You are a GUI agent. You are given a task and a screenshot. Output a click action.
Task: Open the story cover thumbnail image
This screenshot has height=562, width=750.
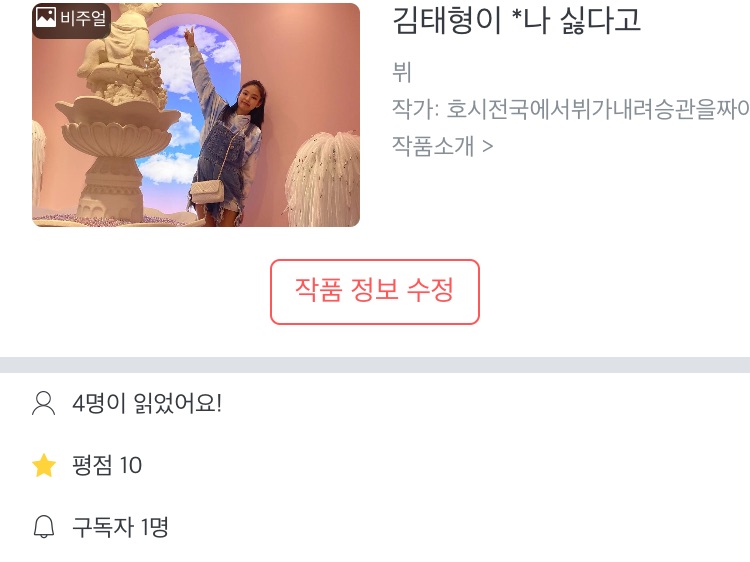pyautogui.click(x=196, y=115)
